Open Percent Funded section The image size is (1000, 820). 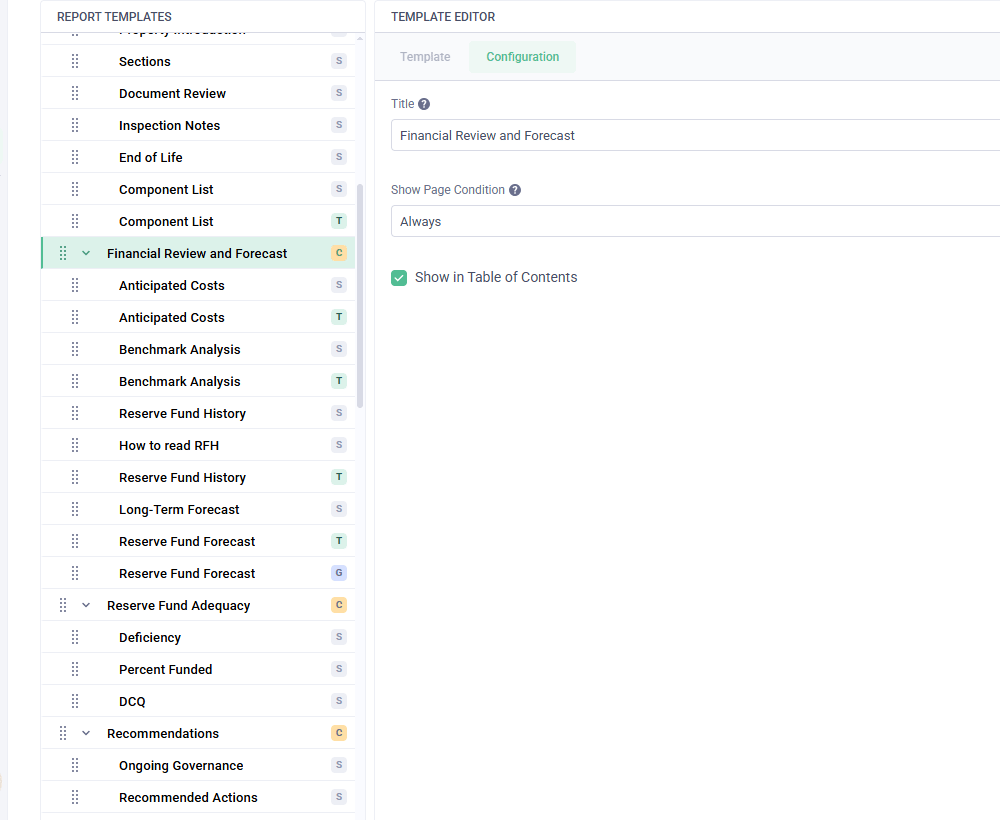click(198, 669)
